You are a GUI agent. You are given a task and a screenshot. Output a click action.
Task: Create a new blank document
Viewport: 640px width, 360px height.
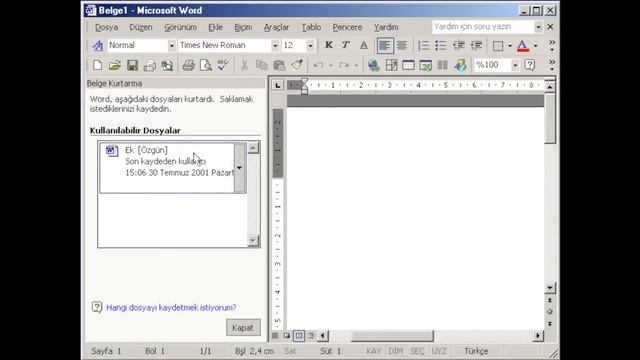pyautogui.click(x=98, y=65)
